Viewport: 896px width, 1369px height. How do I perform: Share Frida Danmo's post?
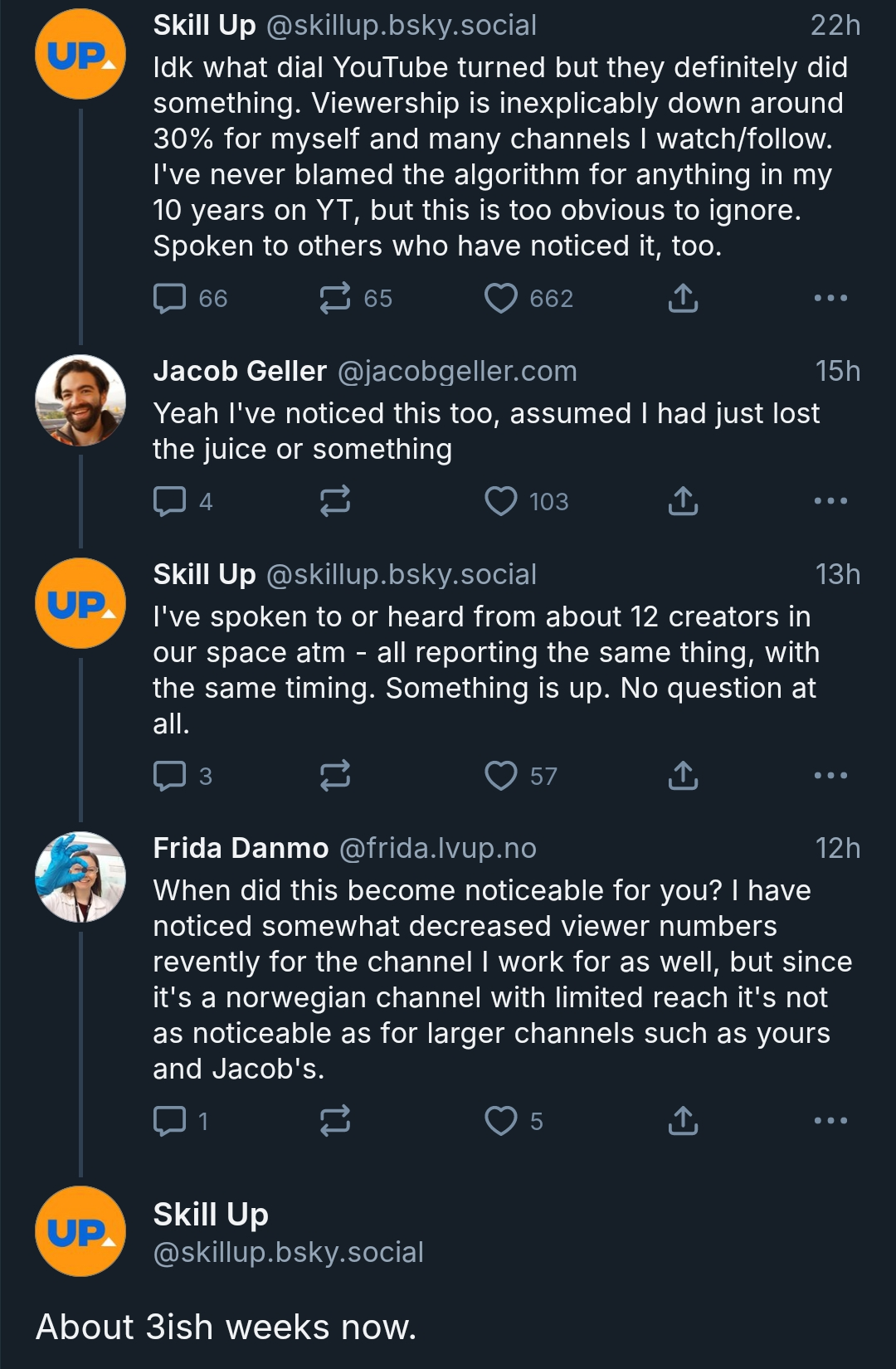683,1121
